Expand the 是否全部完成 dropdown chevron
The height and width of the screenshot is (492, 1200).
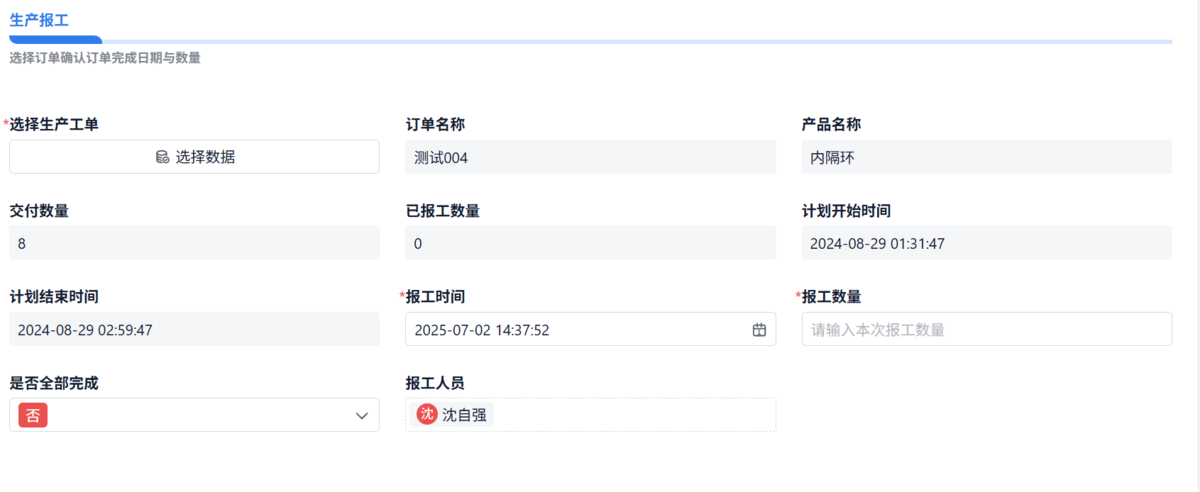(362, 415)
